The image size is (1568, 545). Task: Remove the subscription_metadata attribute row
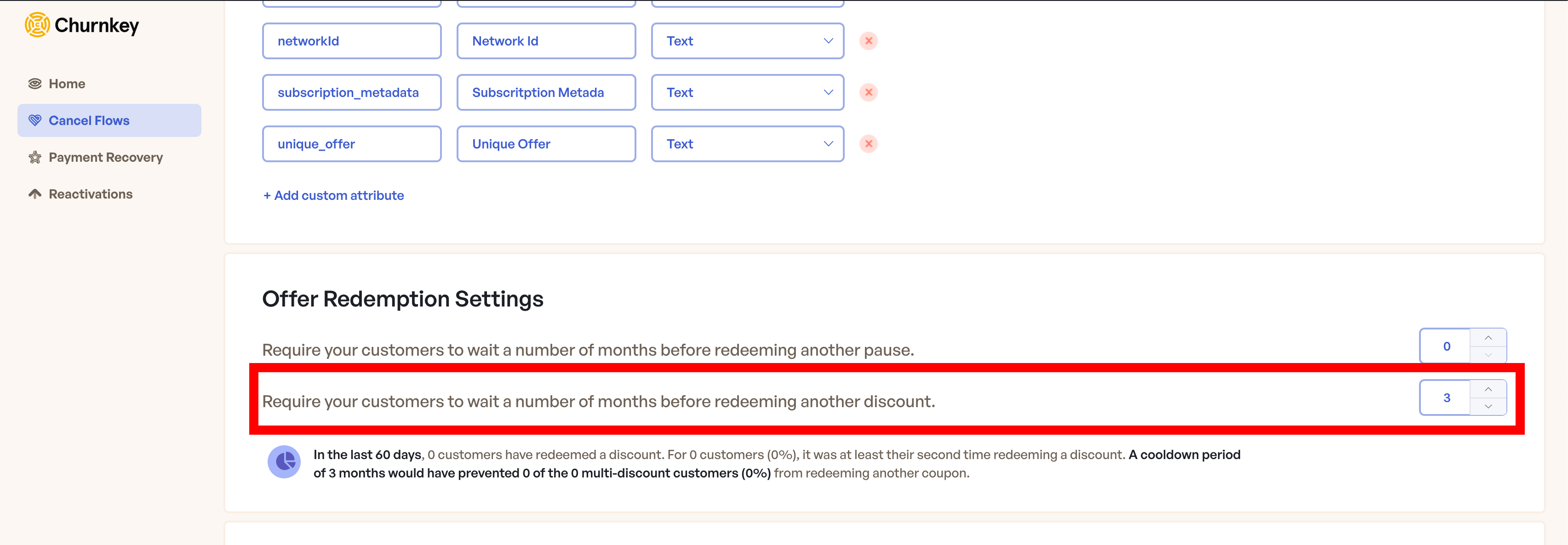[x=868, y=92]
